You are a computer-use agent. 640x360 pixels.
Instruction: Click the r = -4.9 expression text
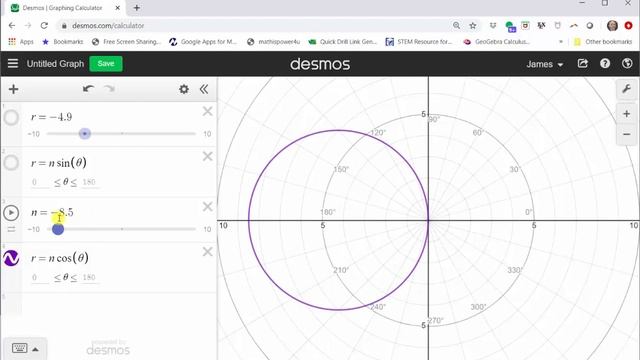tap(51, 117)
